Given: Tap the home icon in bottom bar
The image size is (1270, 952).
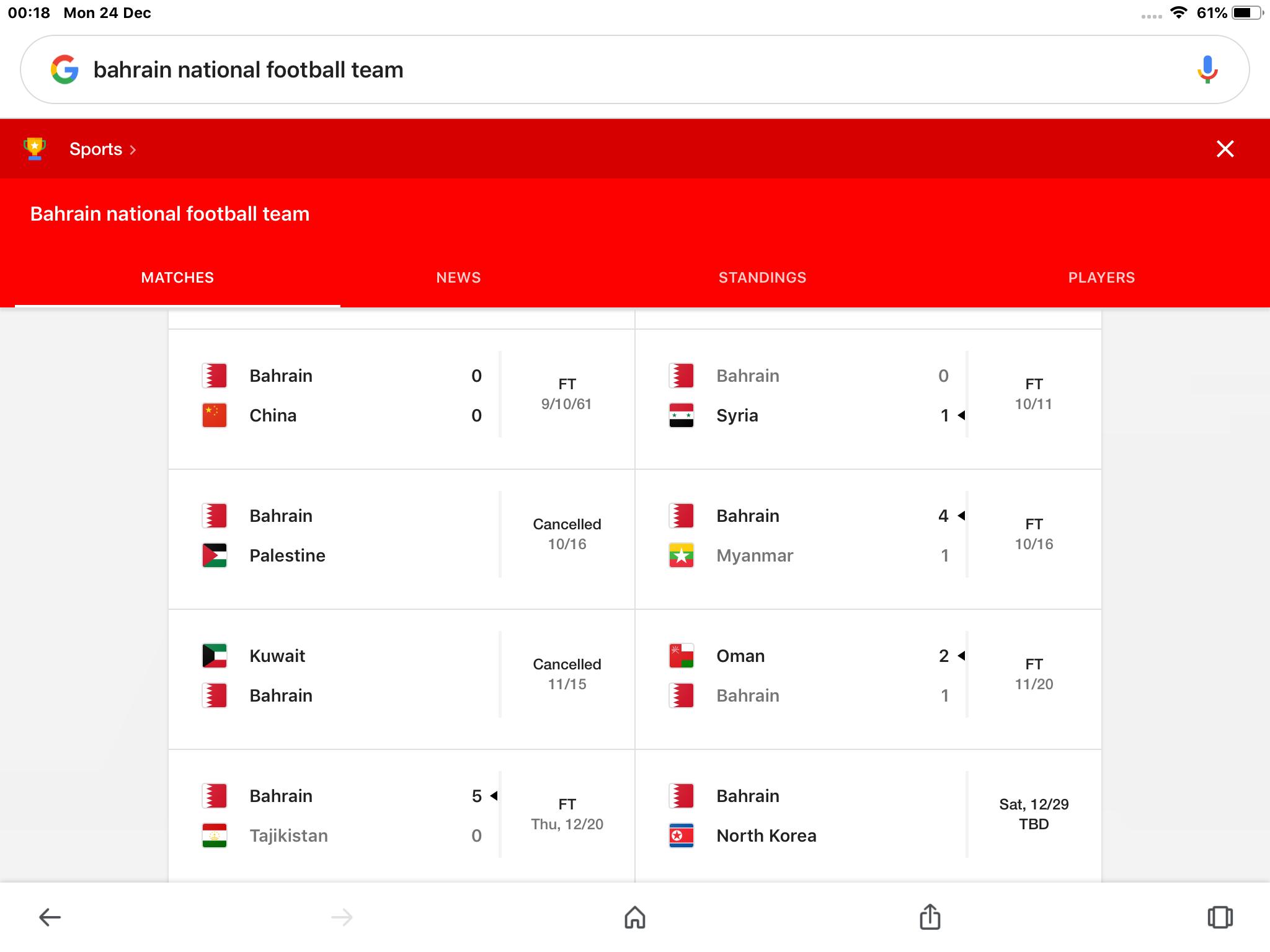Looking at the screenshot, I should pyautogui.click(x=634, y=917).
